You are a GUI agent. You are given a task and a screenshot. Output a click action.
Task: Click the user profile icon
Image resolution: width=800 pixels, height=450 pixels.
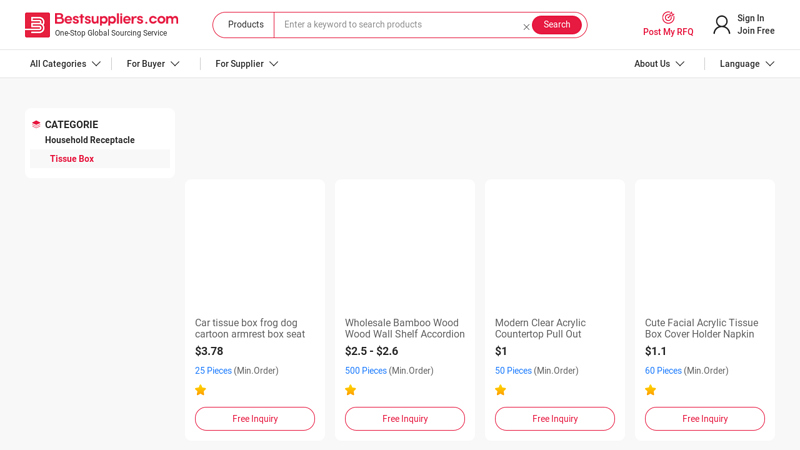click(721, 24)
